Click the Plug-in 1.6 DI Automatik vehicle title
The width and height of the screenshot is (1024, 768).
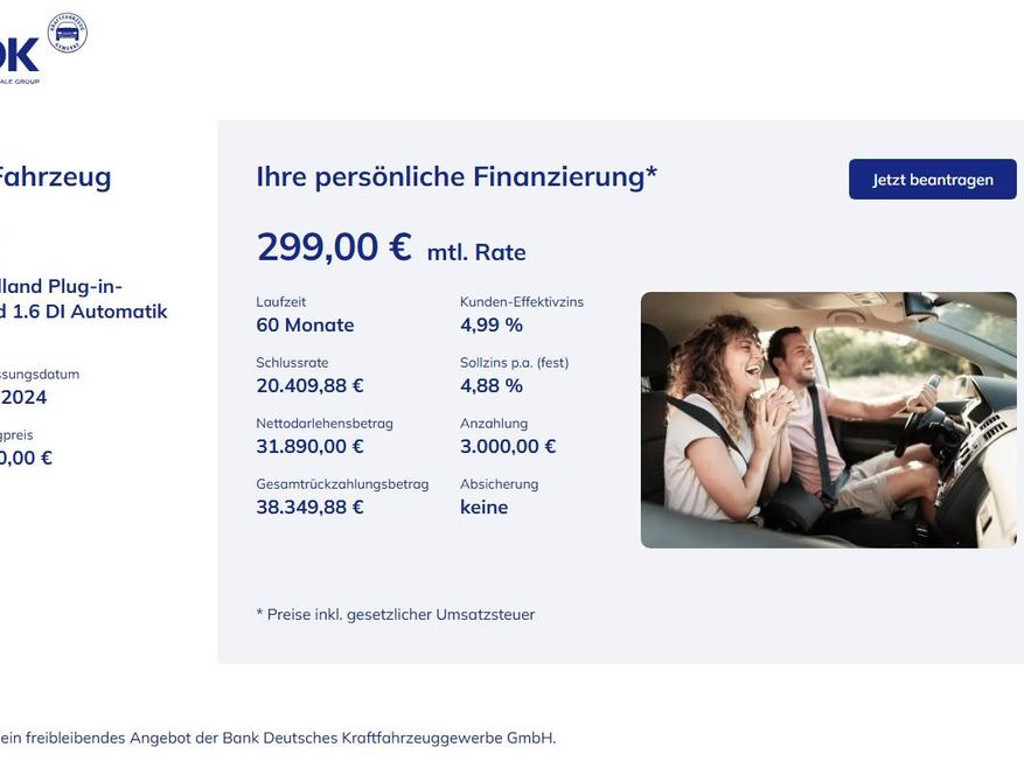[84, 298]
